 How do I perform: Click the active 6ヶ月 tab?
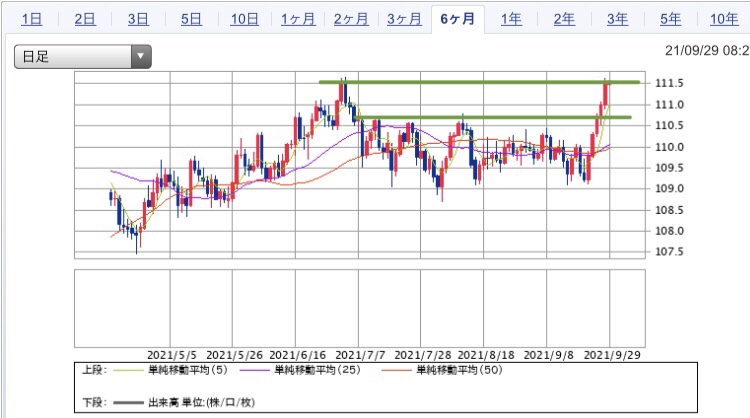tap(458, 19)
